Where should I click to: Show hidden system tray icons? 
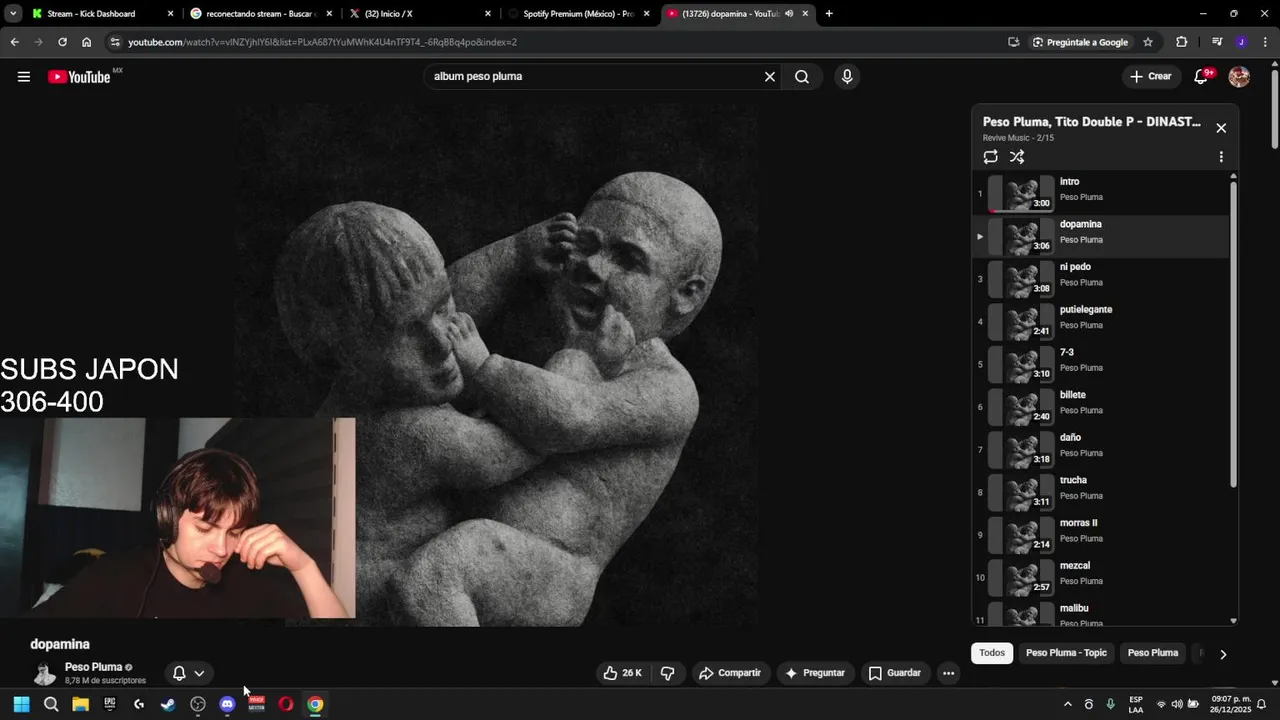pyautogui.click(x=1068, y=704)
